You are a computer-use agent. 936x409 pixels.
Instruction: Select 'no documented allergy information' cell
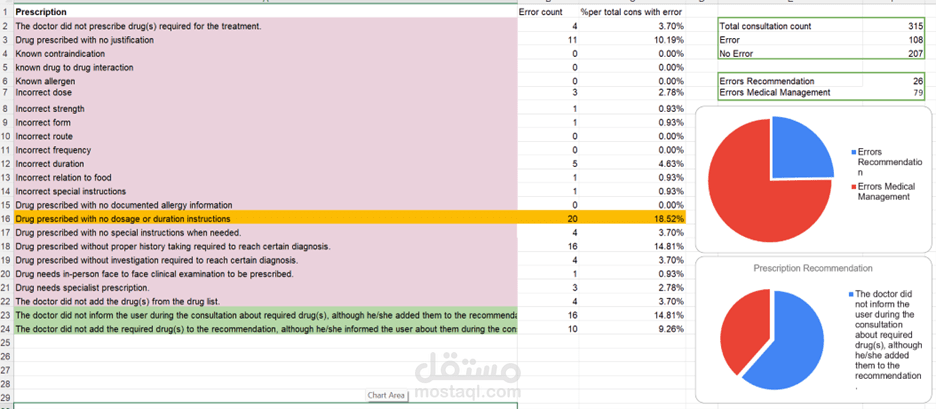pos(266,205)
